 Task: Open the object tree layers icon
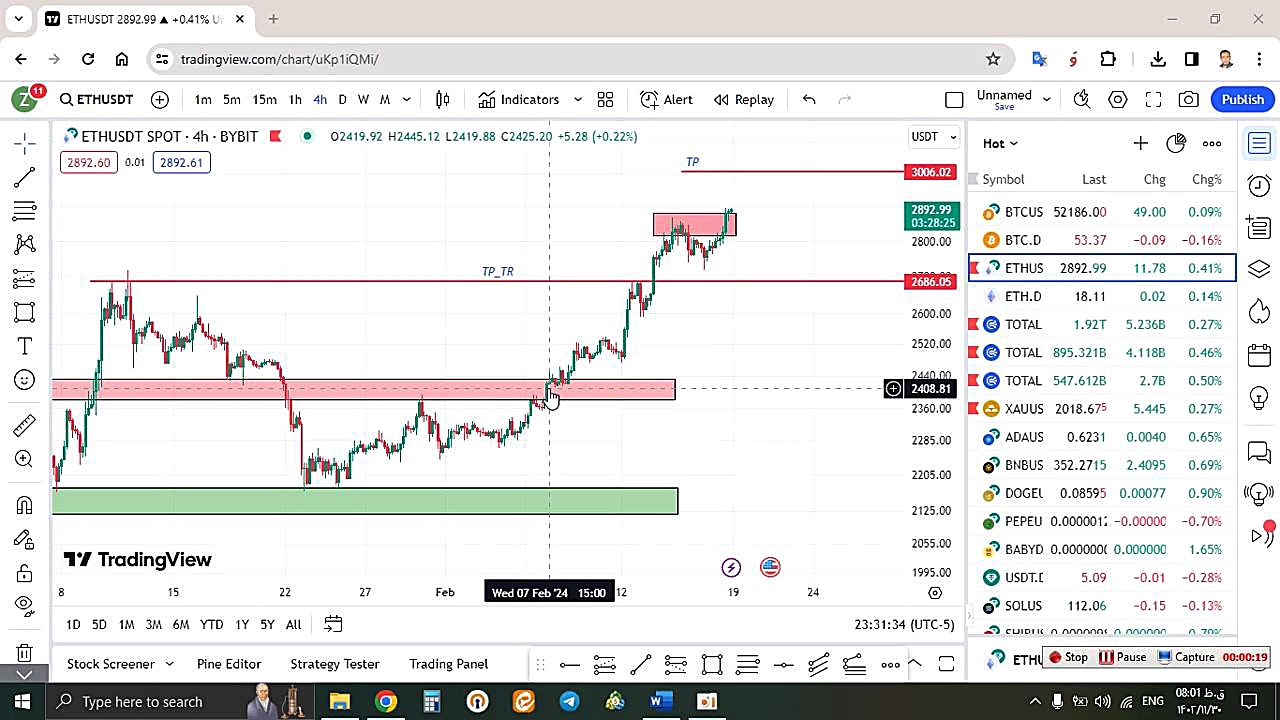point(1259,270)
